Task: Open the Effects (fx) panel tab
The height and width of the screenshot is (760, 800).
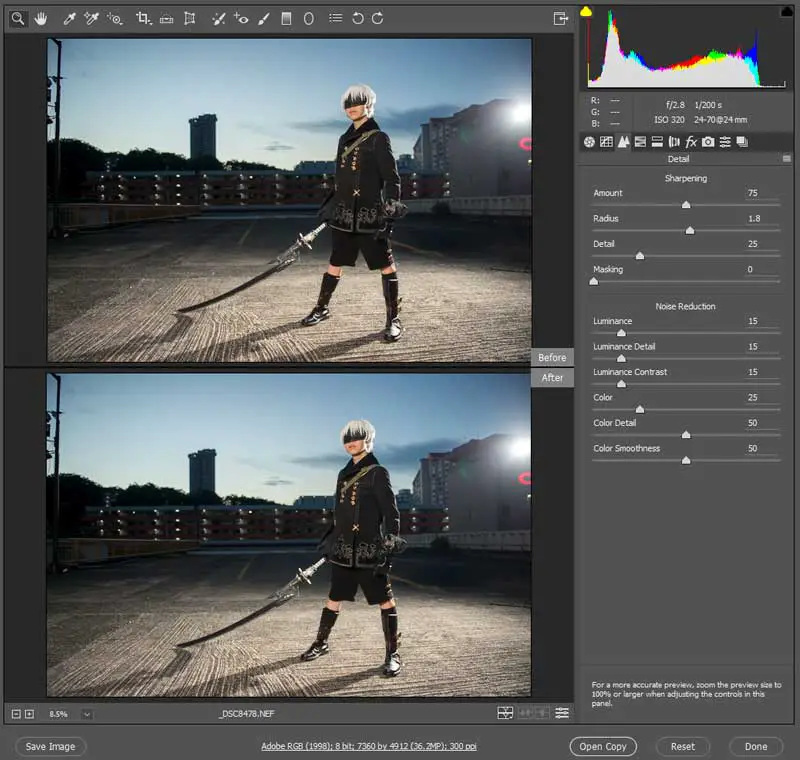Action: (x=691, y=142)
